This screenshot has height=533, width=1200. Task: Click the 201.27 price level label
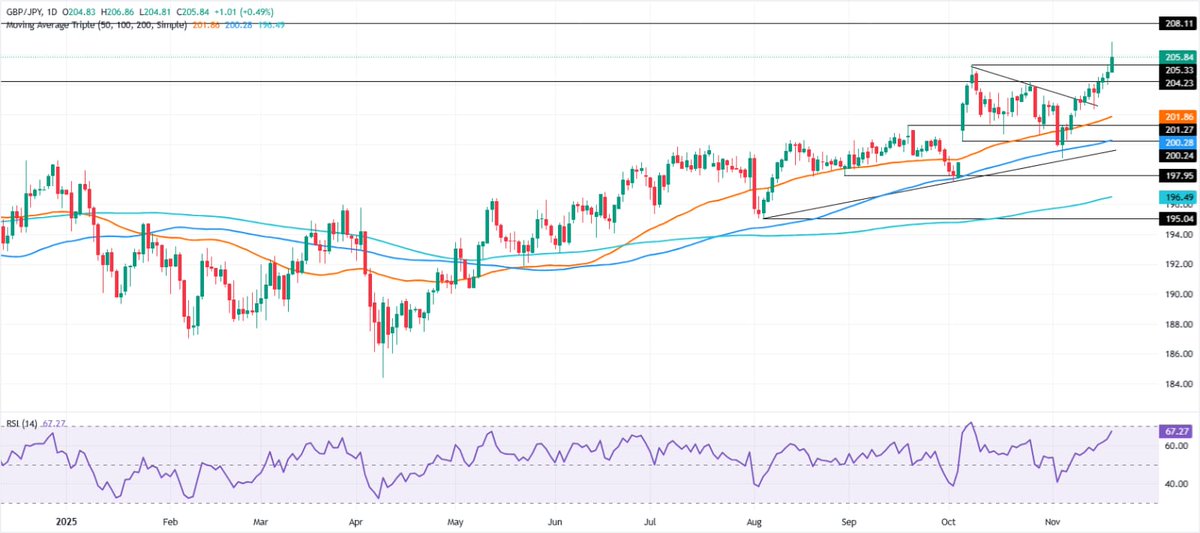click(x=1179, y=129)
